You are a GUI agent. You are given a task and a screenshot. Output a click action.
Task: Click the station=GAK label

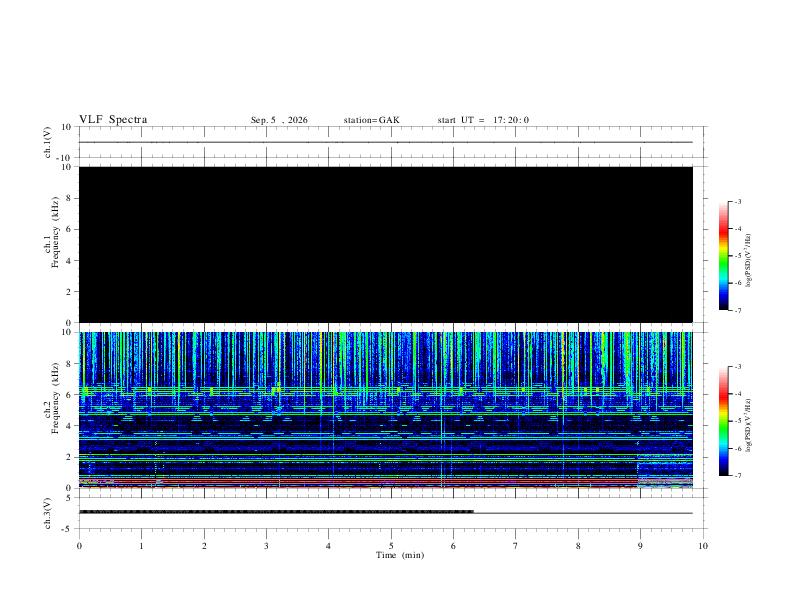[371, 120]
